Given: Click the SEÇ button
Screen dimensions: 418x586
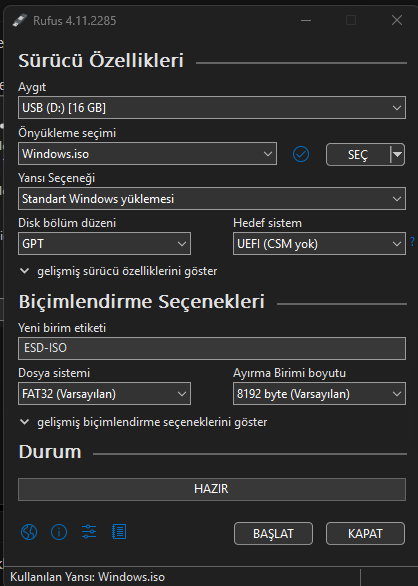Looking at the screenshot, I should (x=358, y=154).
